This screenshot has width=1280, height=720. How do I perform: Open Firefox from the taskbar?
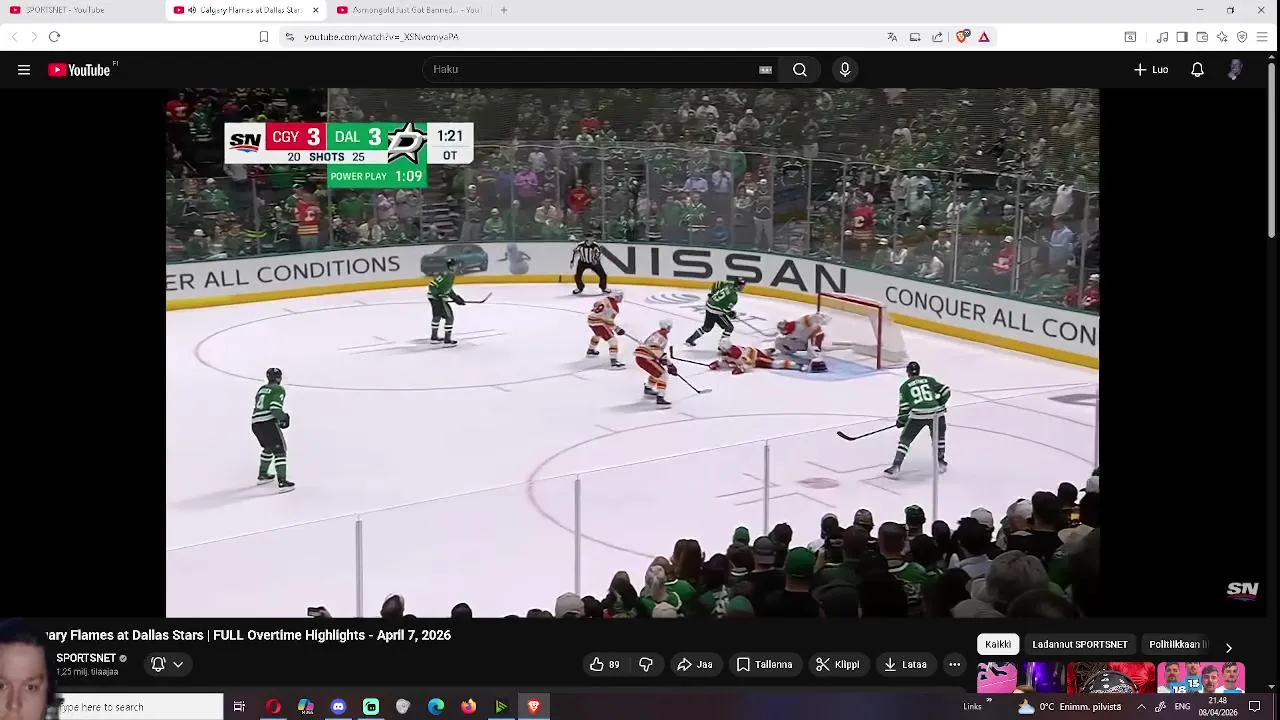click(468, 707)
